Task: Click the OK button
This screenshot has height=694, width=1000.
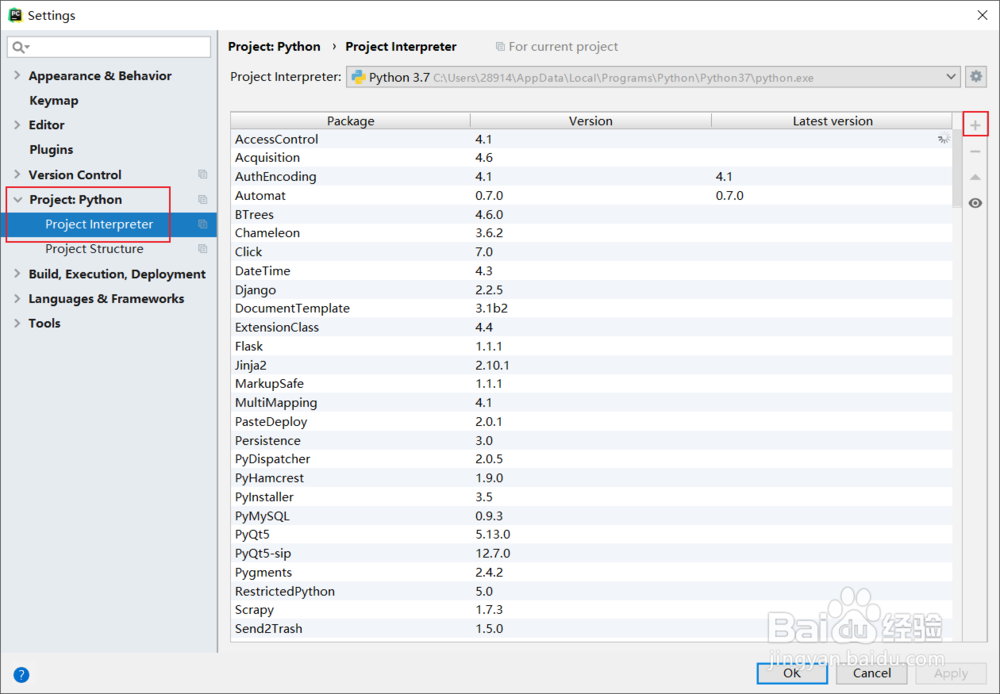Action: pos(792,673)
